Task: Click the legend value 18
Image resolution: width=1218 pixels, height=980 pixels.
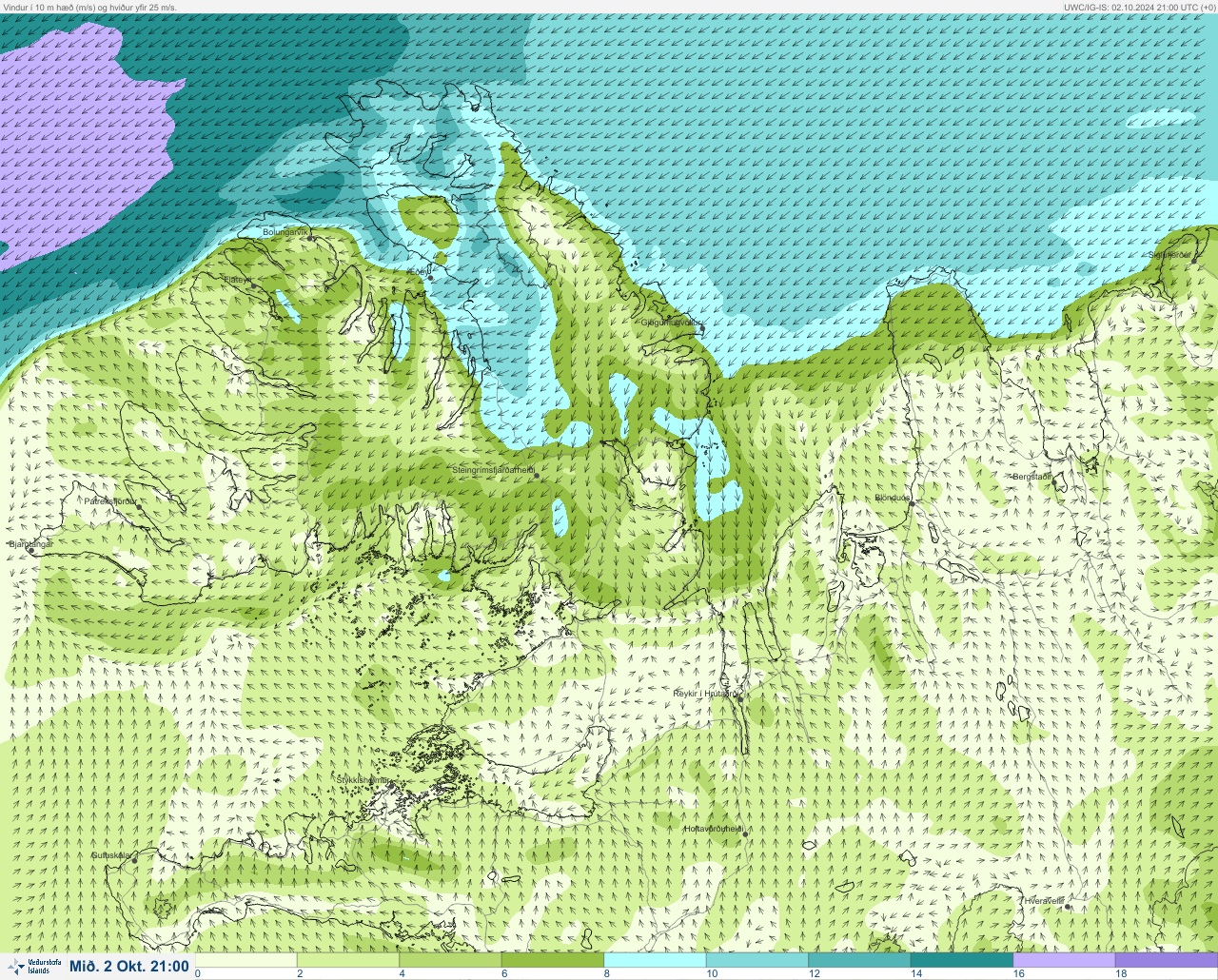Action: click(1121, 974)
